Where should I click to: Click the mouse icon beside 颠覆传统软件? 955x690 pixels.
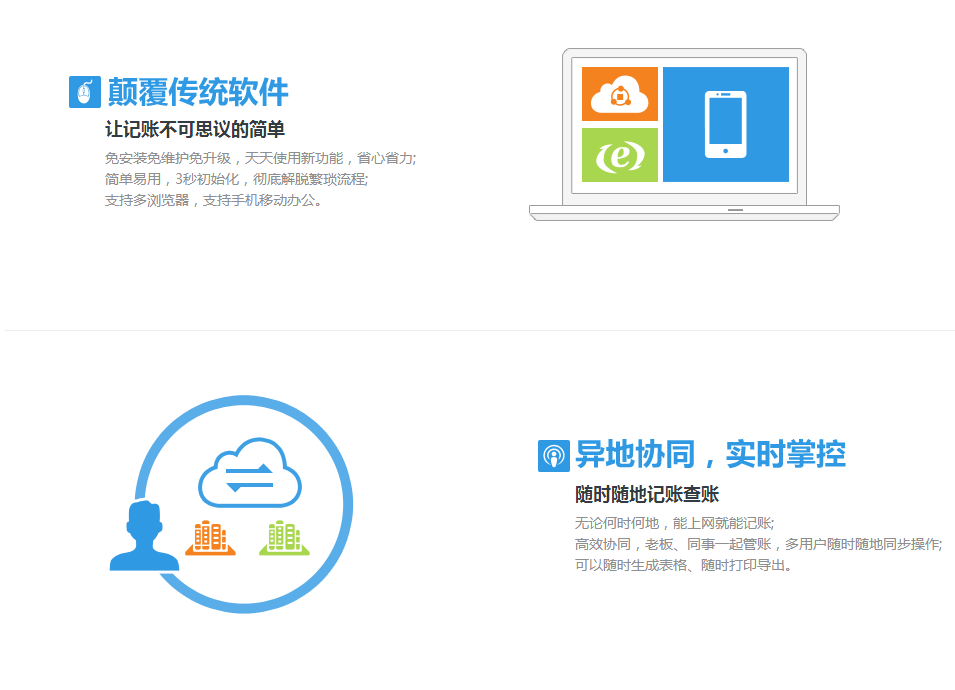pyautogui.click(x=85, y=92)
